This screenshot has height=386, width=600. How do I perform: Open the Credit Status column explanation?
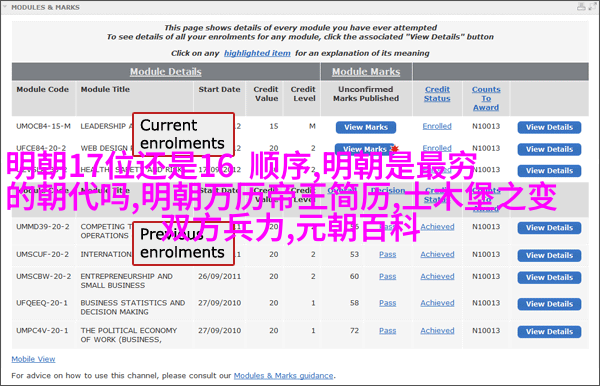437,94
